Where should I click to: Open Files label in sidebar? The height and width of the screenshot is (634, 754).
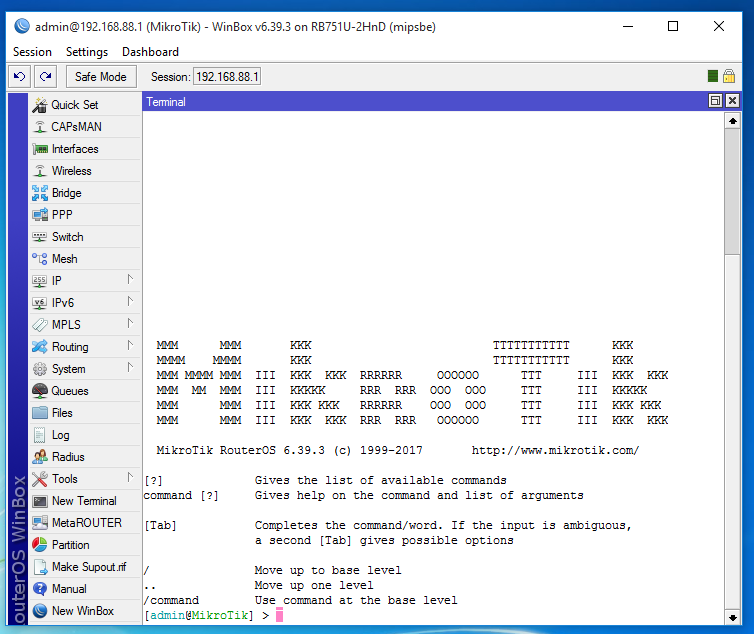click(x=62, y=413)
